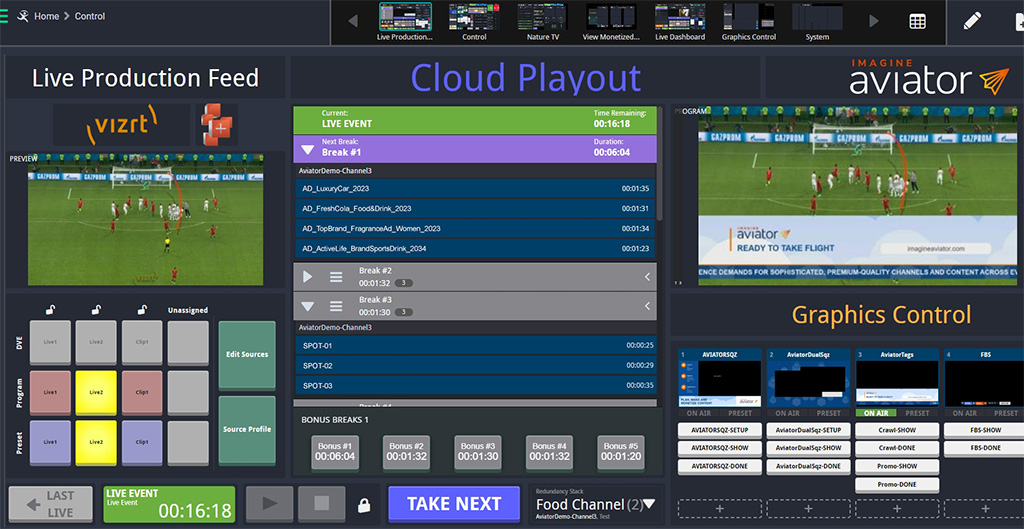1024x529 pixels.
Task: Select AD_TopBrand_FragranceAd_Women_2023 item
Action: 475,229
